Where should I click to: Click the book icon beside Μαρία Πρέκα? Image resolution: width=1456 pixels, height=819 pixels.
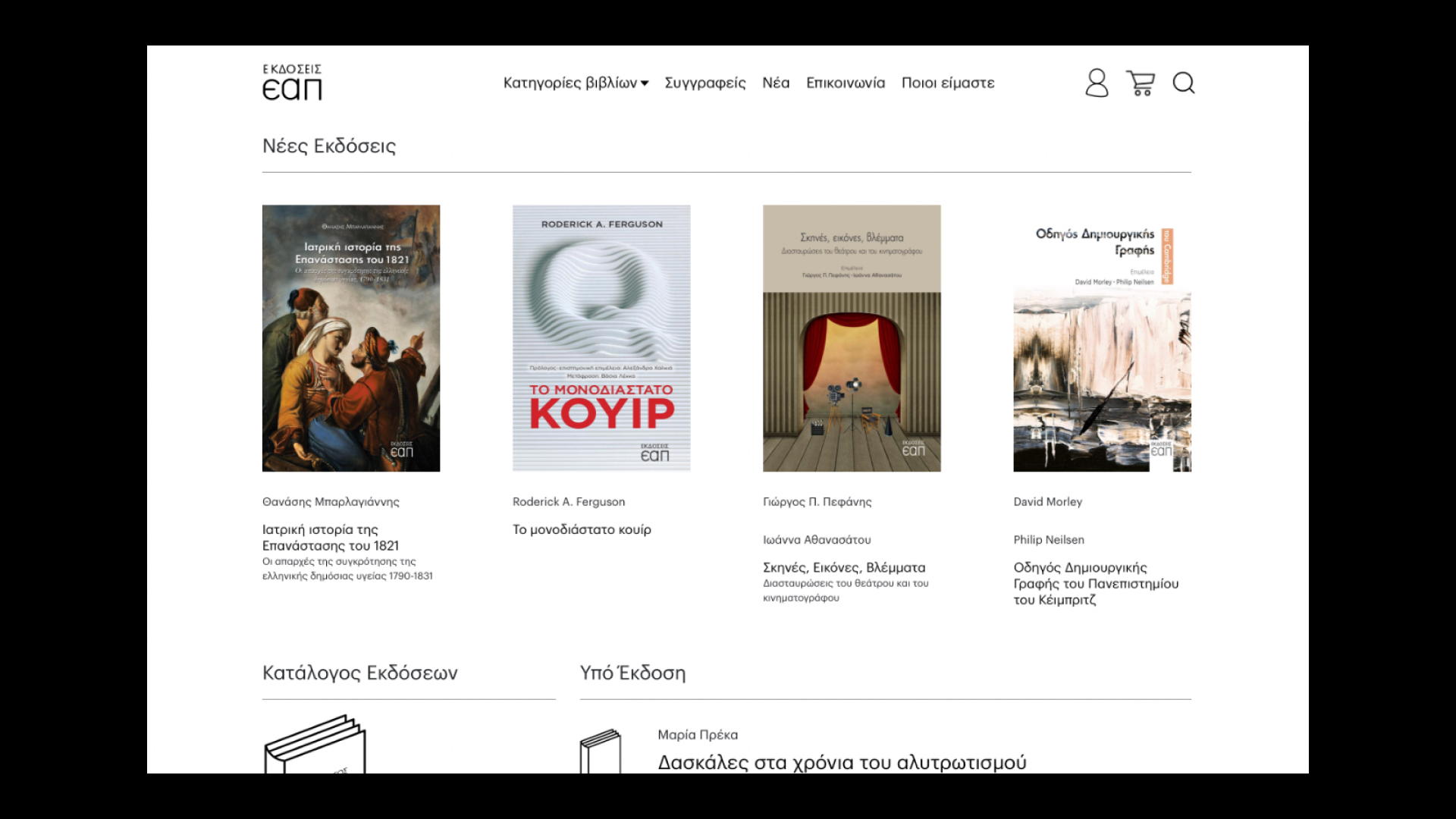coord(600,751)
